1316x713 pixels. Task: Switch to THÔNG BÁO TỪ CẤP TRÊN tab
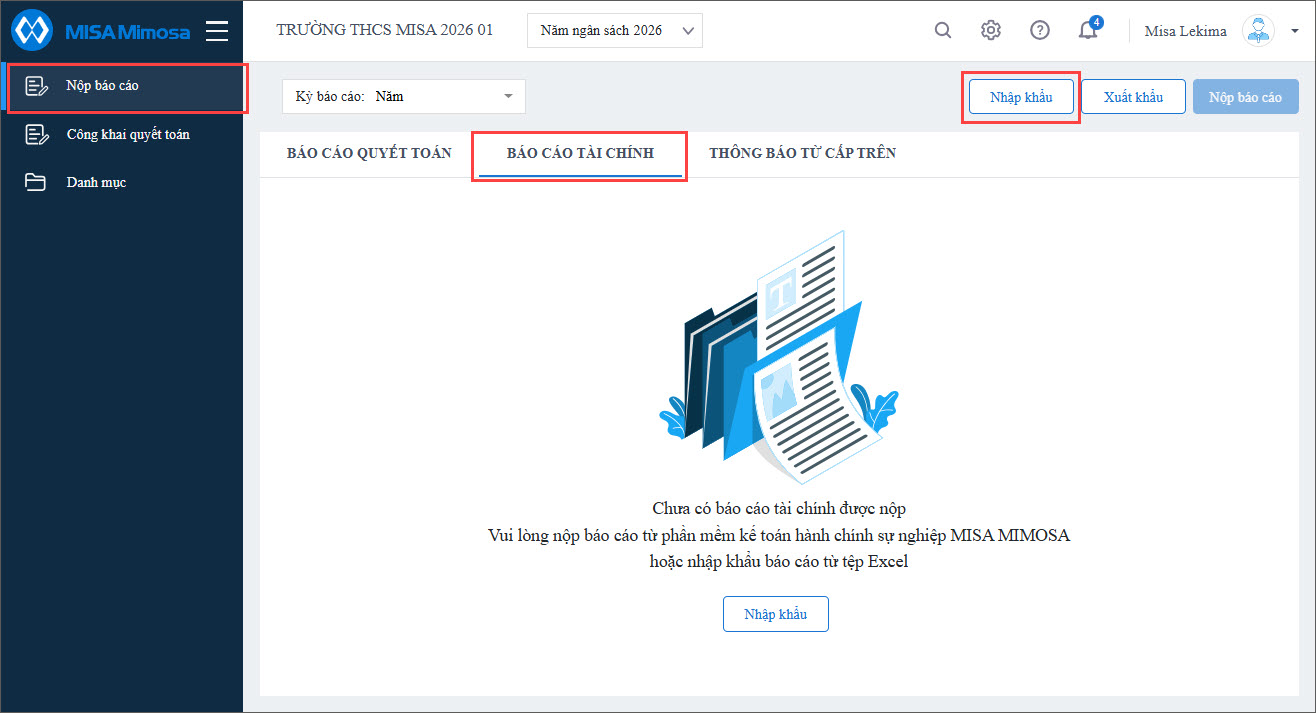(x=802, y=153)
